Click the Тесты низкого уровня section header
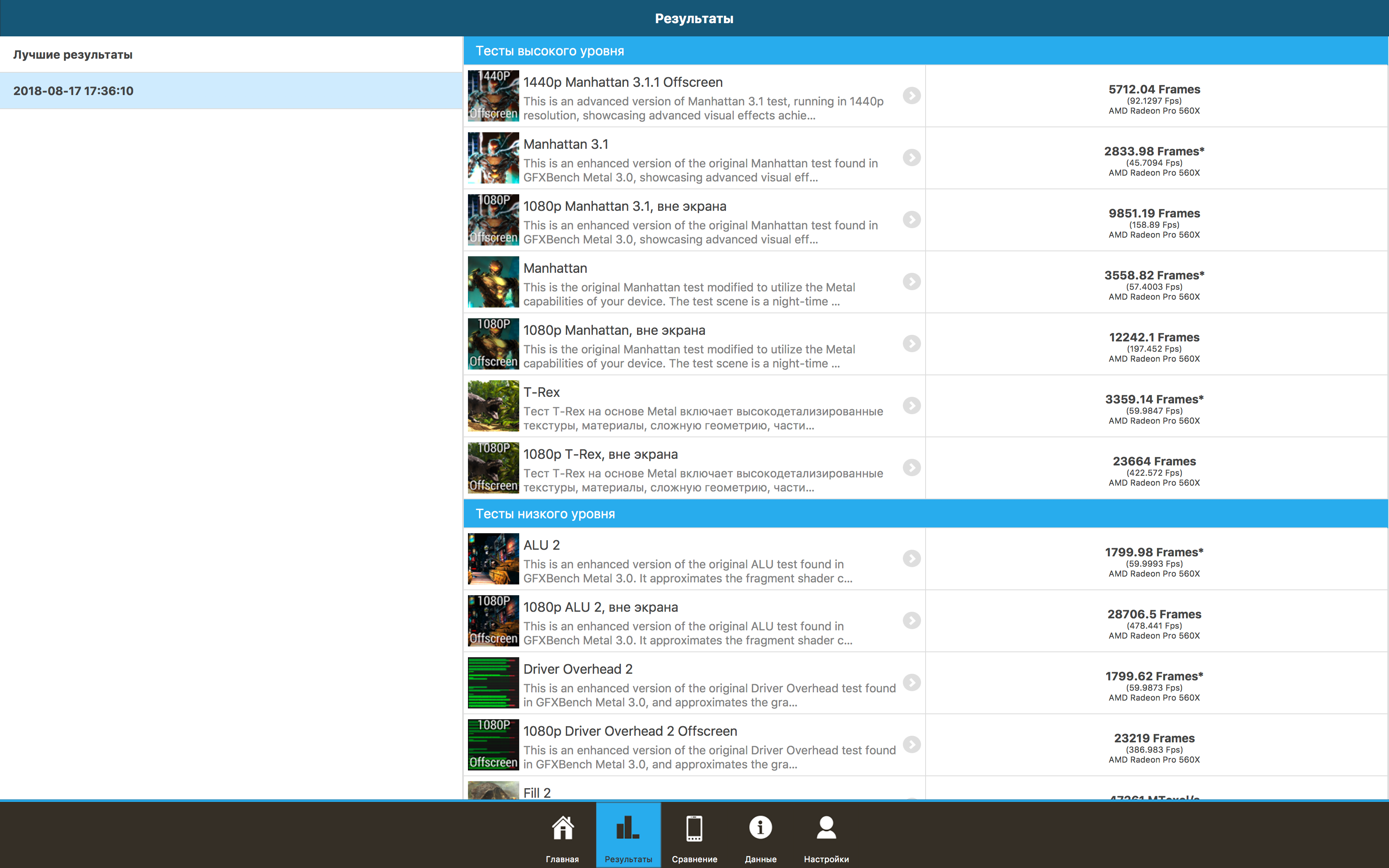This screenshot has height=868, width=1389. click(545, 514)
